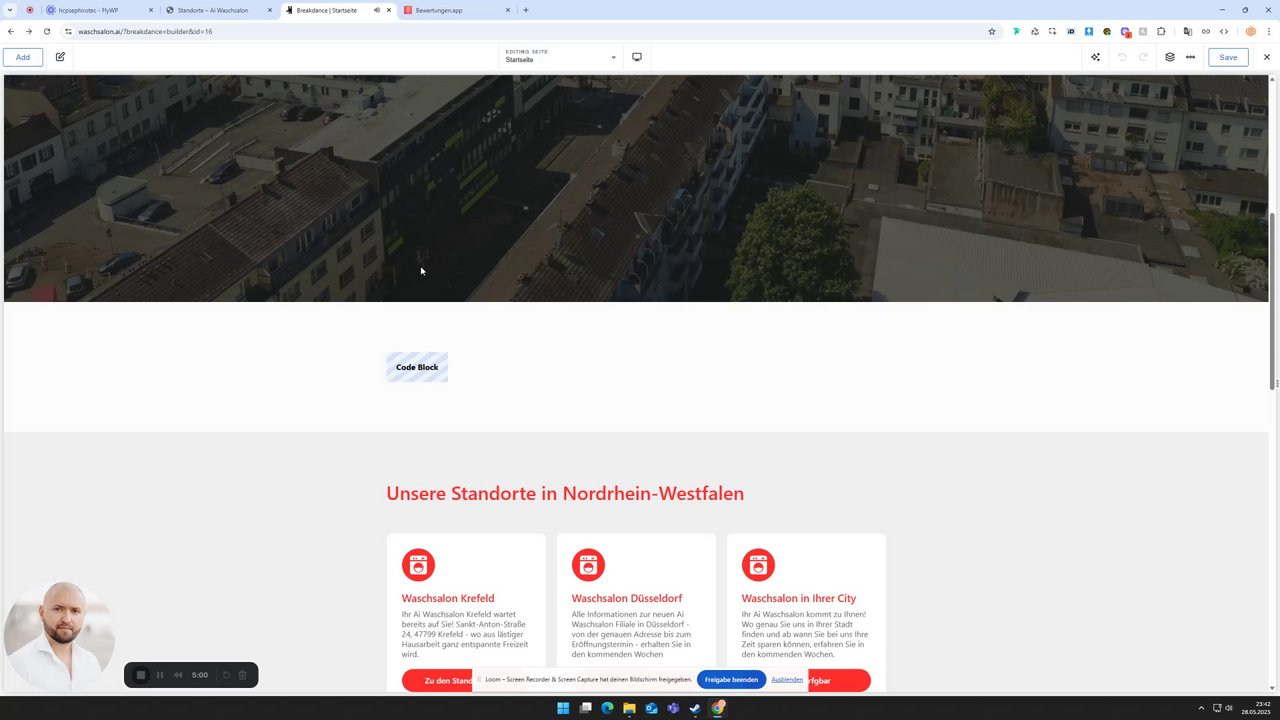Viewport: 1280px width, 720px height.
Task: Click the Waschsalon Düsseldorf card title
Action: tap(627, 598)
